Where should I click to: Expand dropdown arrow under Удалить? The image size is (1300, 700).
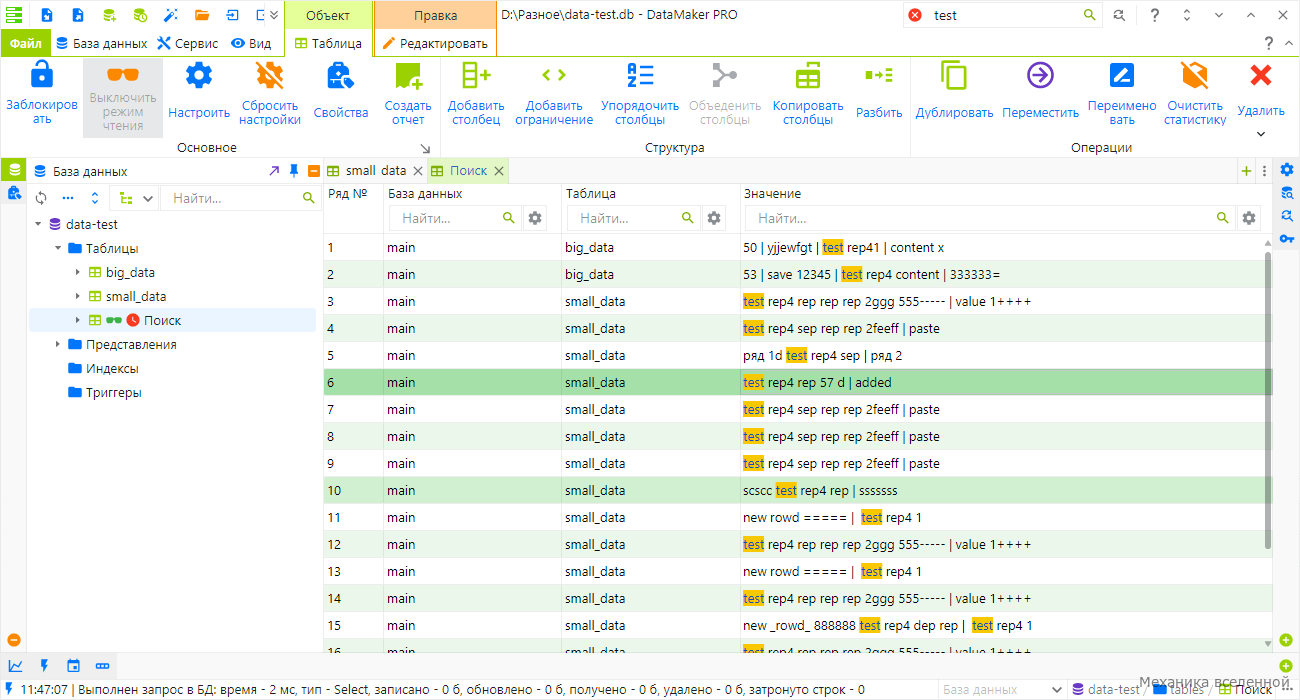1261,134
